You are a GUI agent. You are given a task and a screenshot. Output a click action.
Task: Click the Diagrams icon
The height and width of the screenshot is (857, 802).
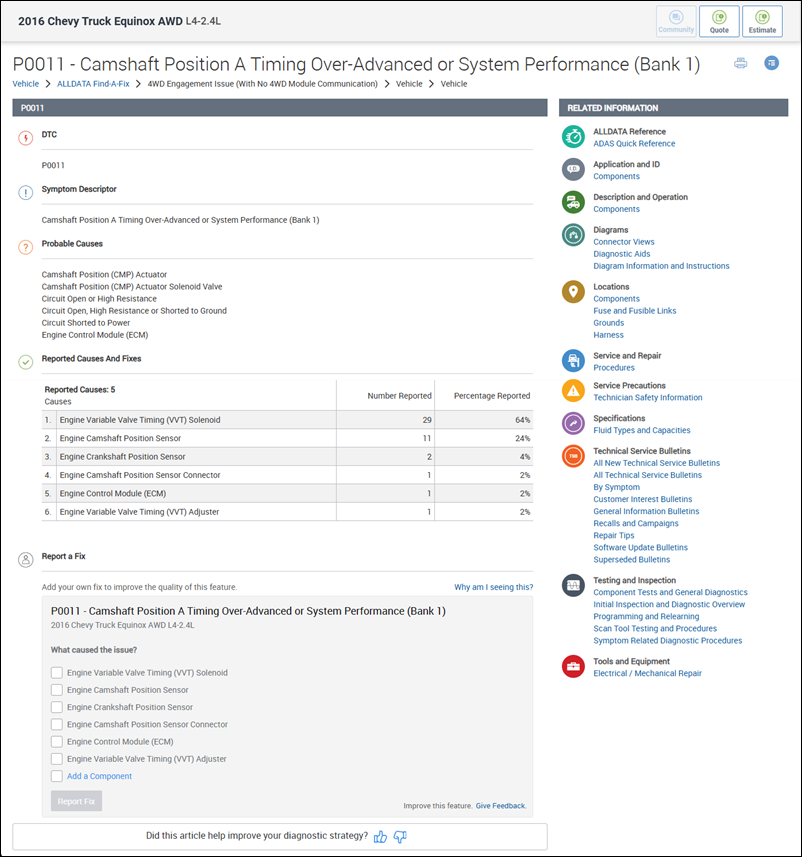pos(573,235)
